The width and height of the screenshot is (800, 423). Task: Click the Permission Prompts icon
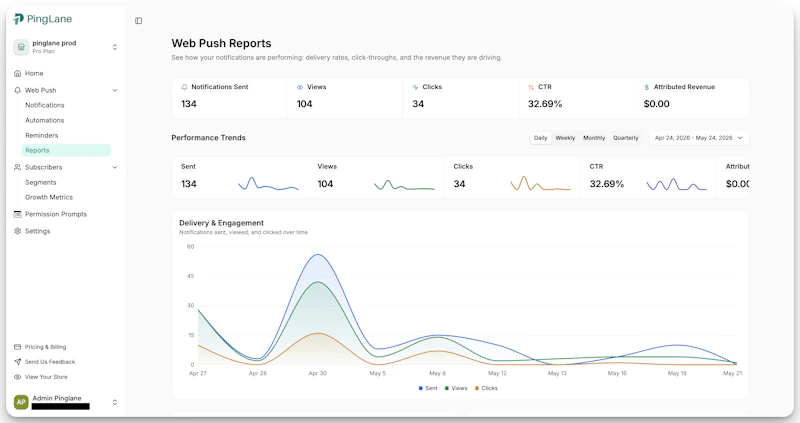(17, 214)
